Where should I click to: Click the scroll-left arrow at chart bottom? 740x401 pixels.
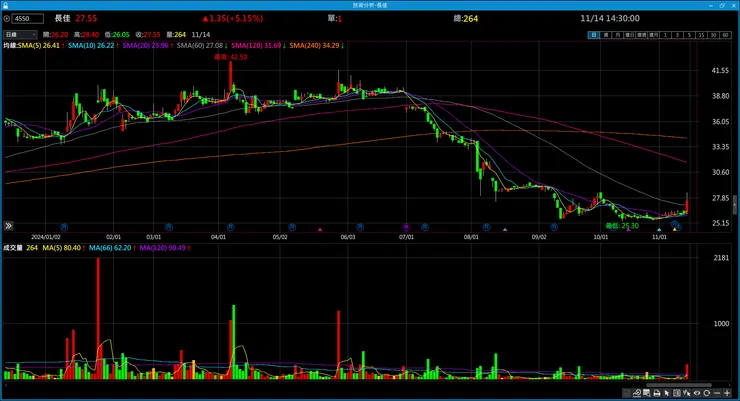point(6,385)
